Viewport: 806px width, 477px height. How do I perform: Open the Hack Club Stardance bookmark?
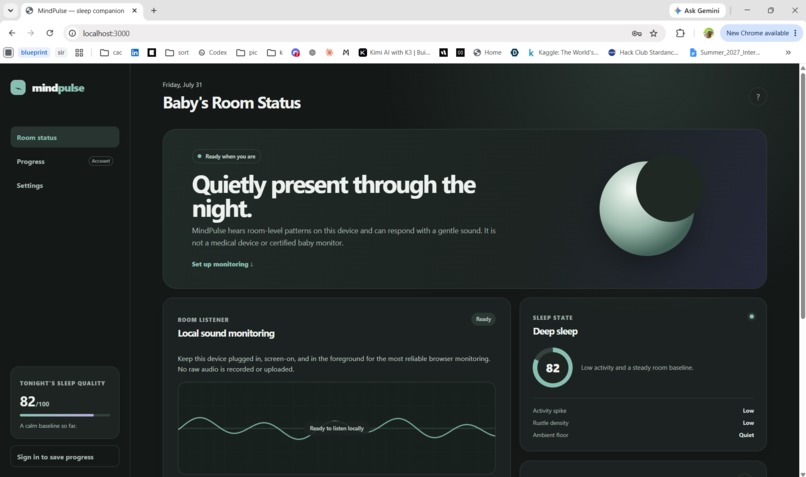pos(643,52)
